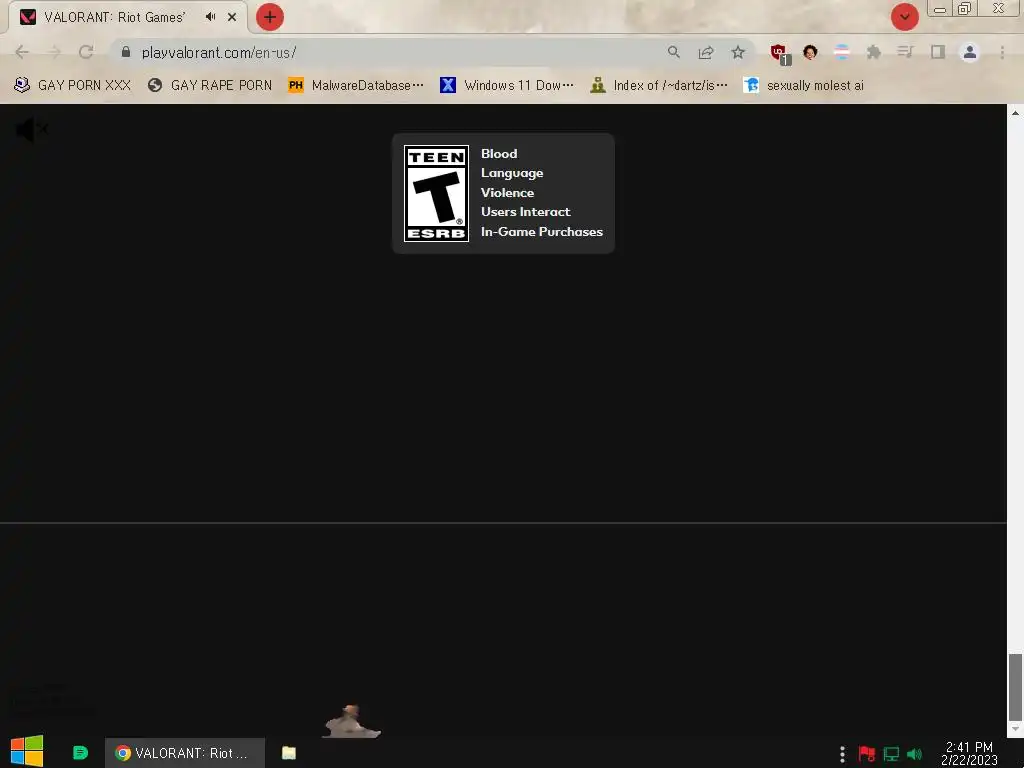Viewport: 1024px width, 768px height.
Task: Open the Chrome profile avatar
Action: pos(970,52)
